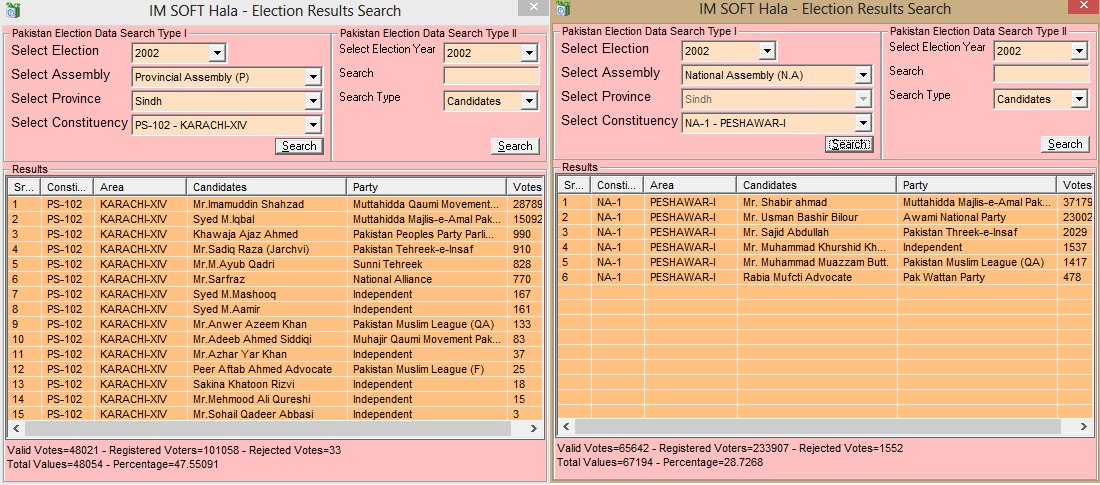Select row Mr.M.Ayub Qadri
Viewport: 1100px width, 485px height.
(x=276, y=265)
